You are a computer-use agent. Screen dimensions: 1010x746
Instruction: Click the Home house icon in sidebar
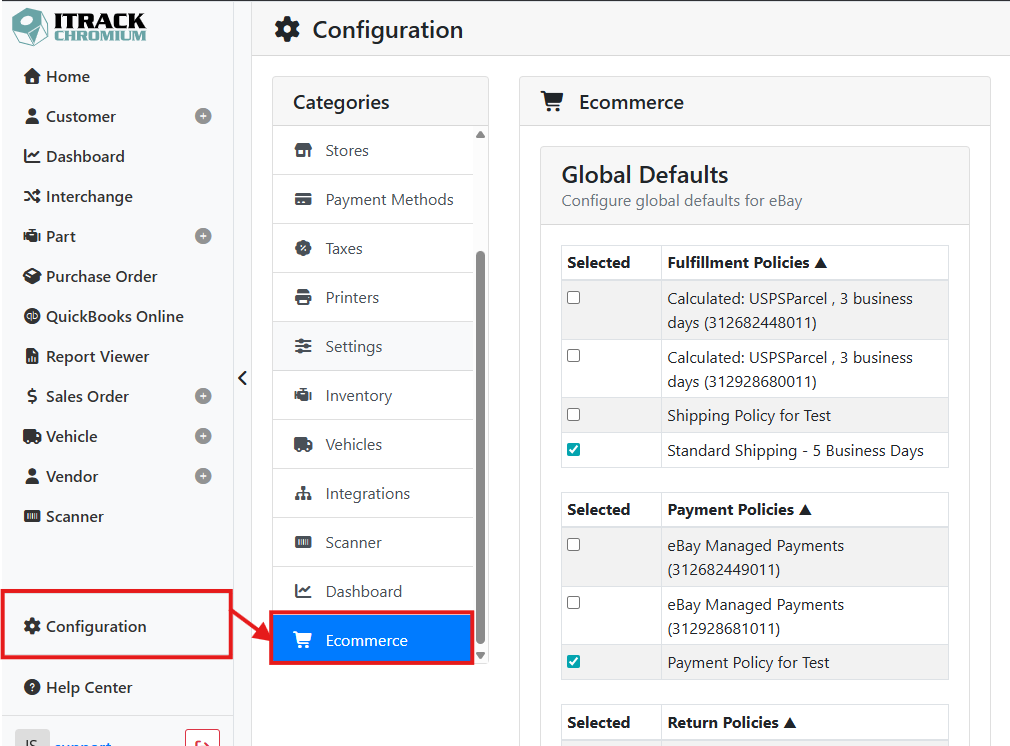[x=32, y=76]
